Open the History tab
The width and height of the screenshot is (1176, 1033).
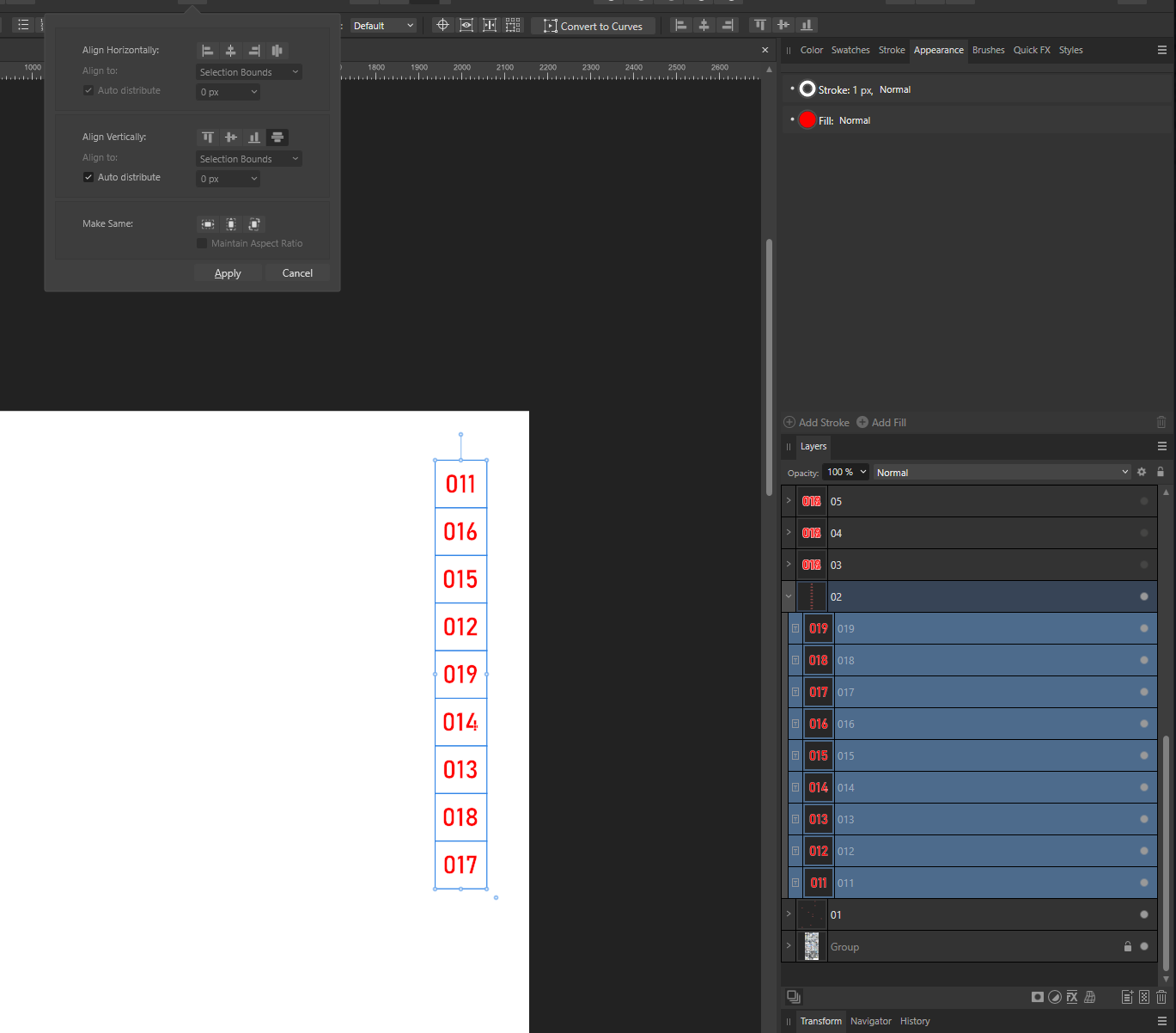coord(915,1021)
